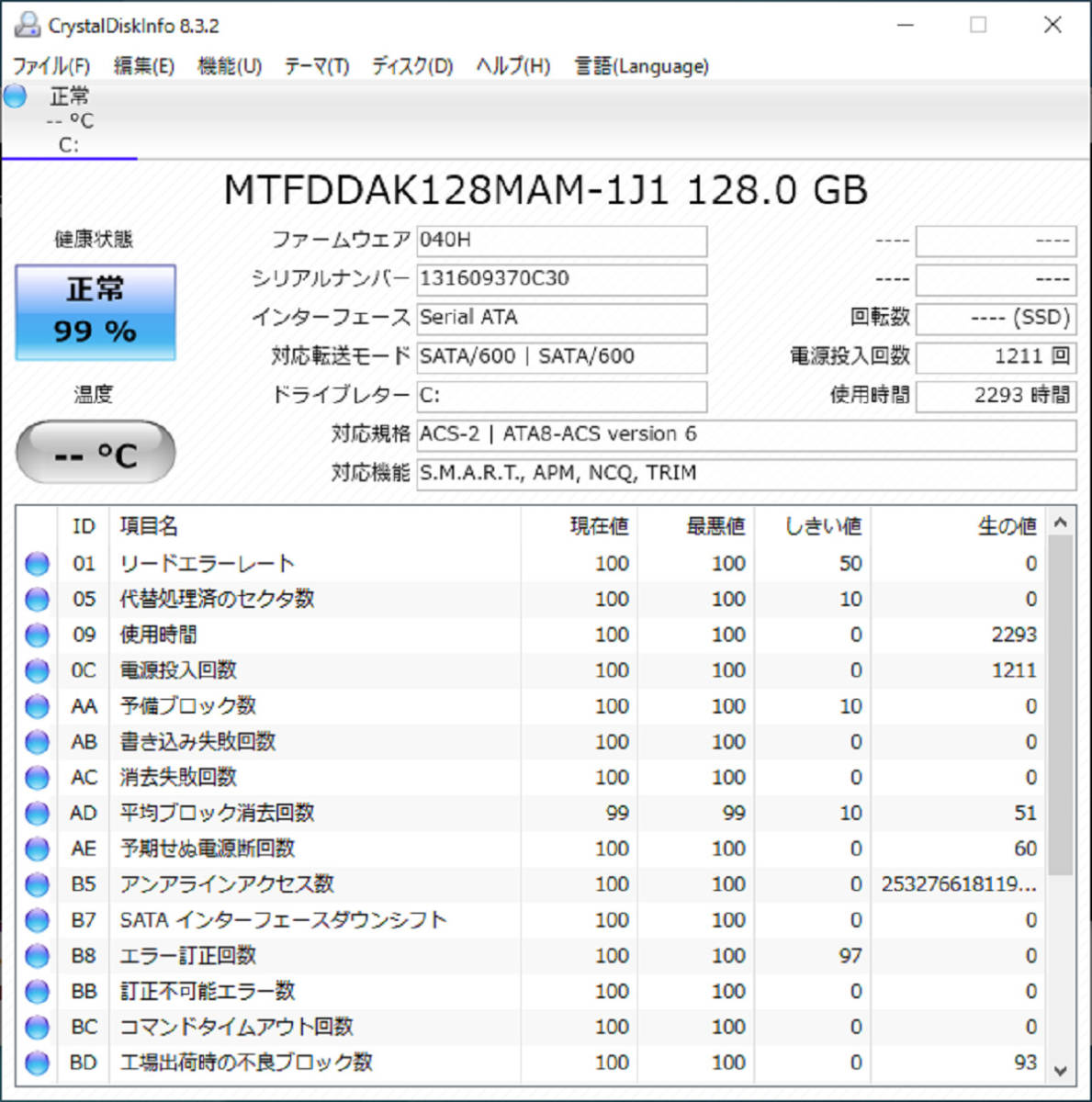Click status orb in row AB 書き込み失敗回数
The height and width of the screenshot is (1102, 1092).
[x=37, y=742]
